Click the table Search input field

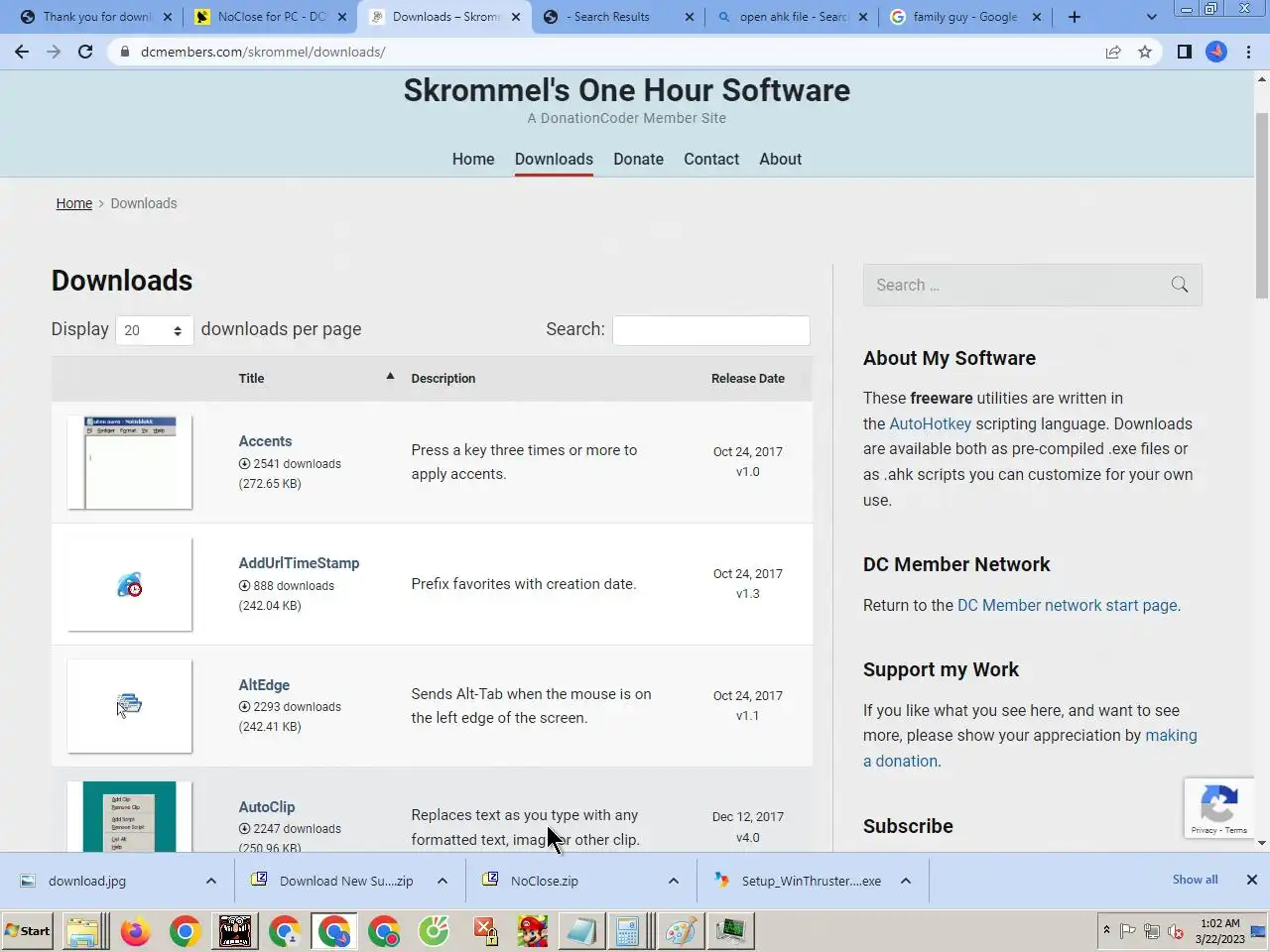pos(710,330)
